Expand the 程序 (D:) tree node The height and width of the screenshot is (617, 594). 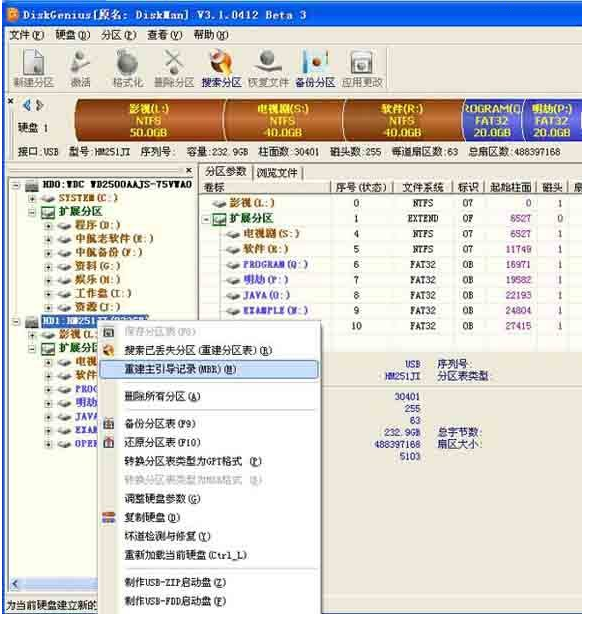pos(48,226)
